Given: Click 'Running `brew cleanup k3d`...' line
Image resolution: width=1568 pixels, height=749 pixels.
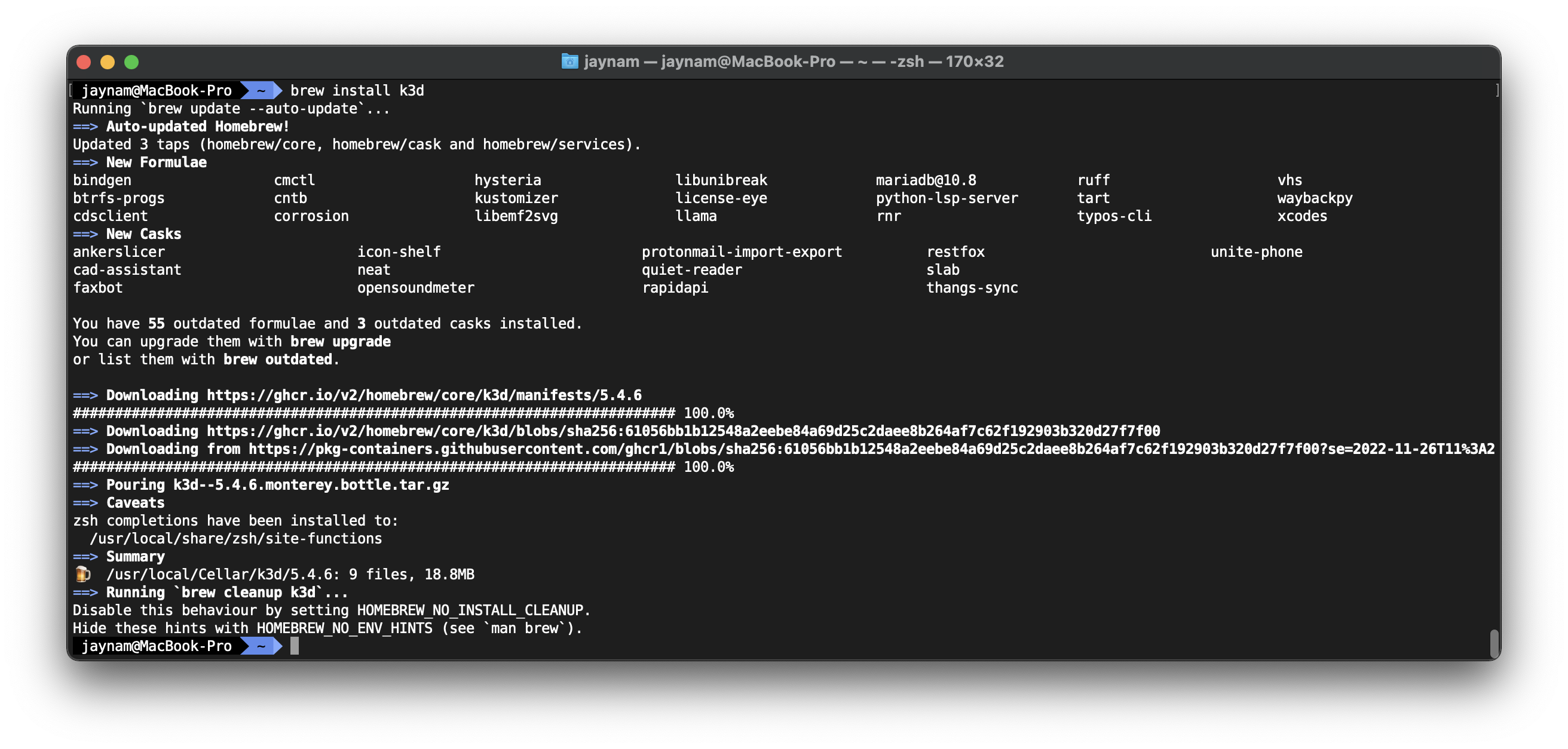Looking at the screenshot, I should click(x=227, y=592).
